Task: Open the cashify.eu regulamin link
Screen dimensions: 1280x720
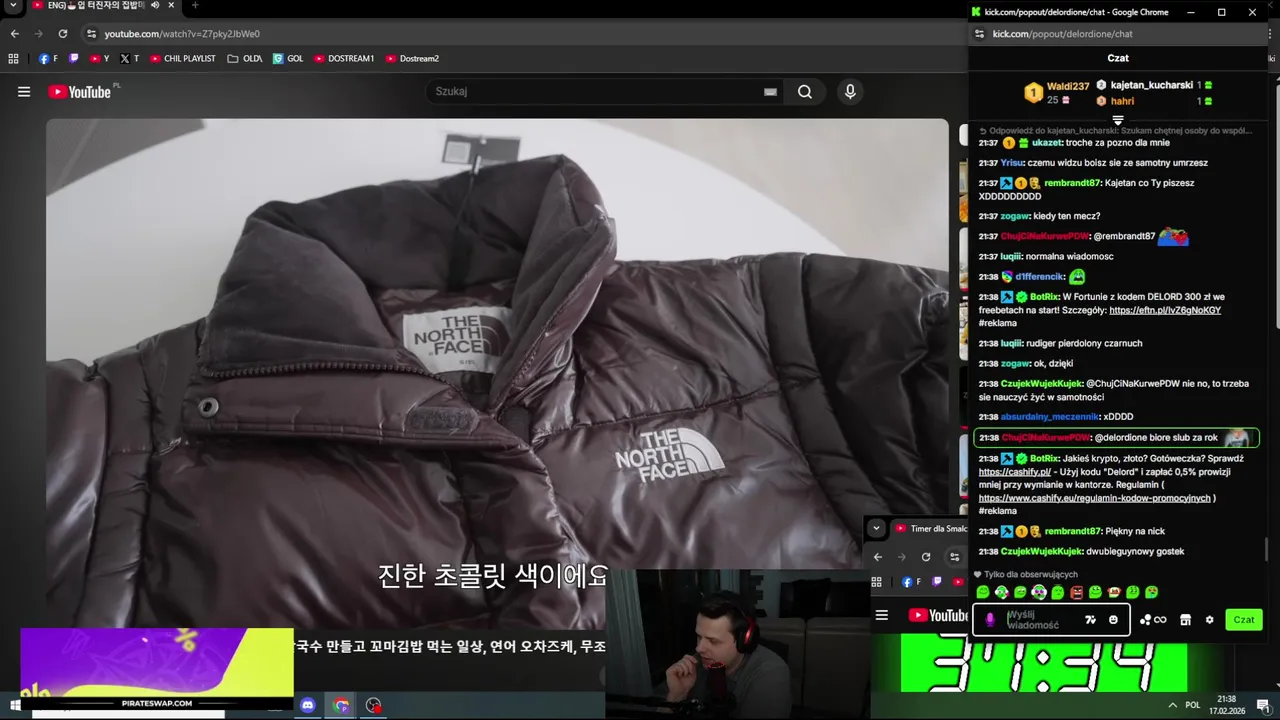Action: [x=1095, y=498]
